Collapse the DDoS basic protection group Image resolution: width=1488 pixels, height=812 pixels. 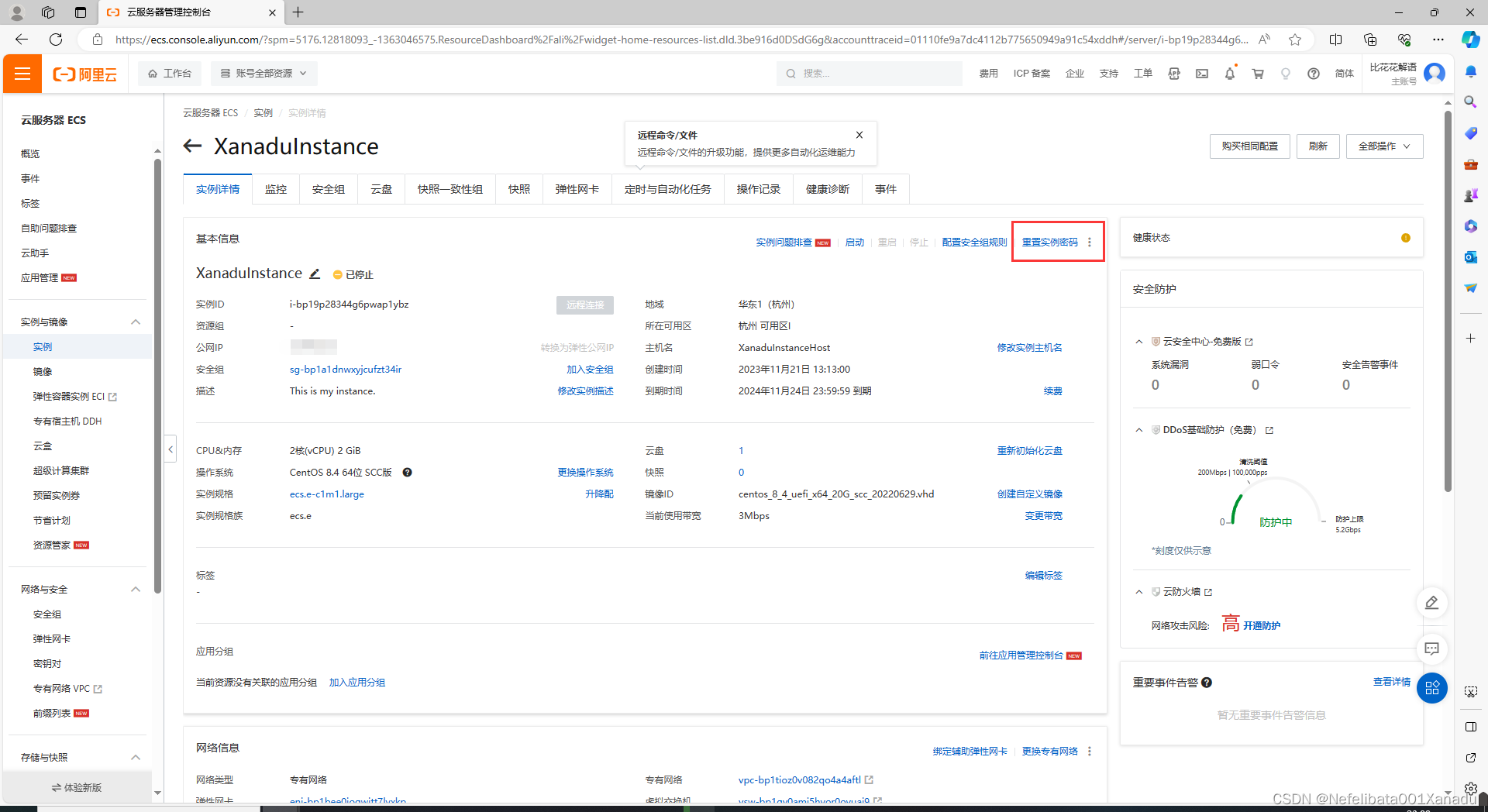pyautogui.click(x=1138, y=430)
